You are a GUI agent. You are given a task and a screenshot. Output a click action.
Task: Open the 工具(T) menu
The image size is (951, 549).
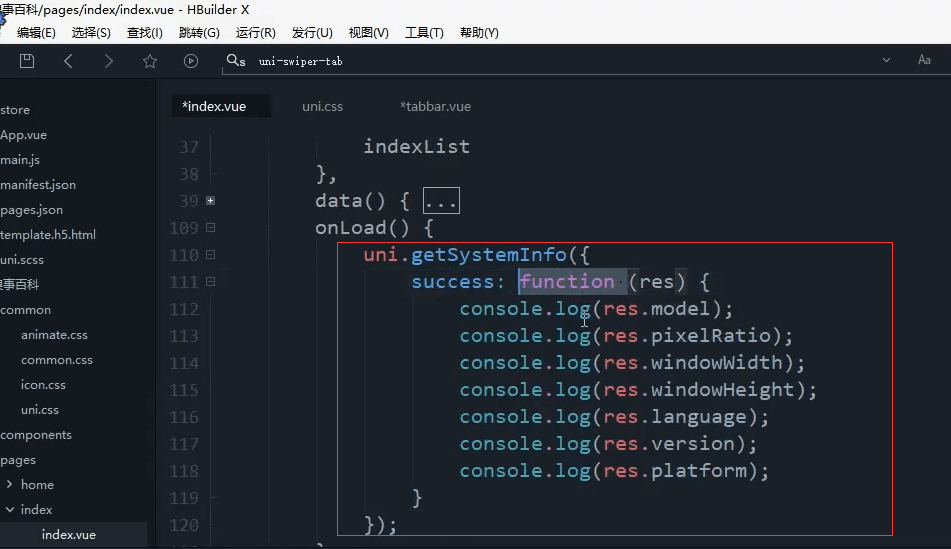tap(424, 33)
